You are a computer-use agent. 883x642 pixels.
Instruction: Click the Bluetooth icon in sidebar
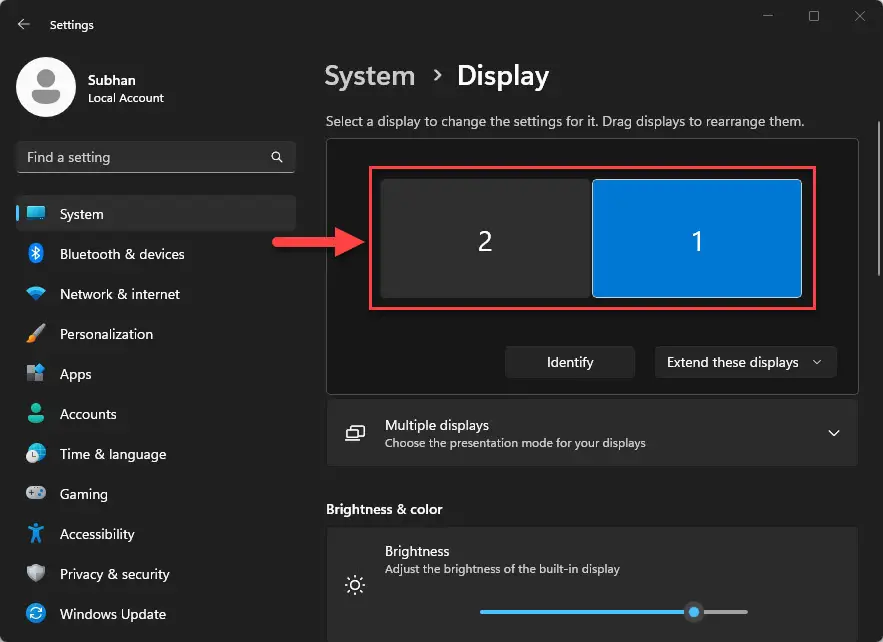[x=36, y=253]
